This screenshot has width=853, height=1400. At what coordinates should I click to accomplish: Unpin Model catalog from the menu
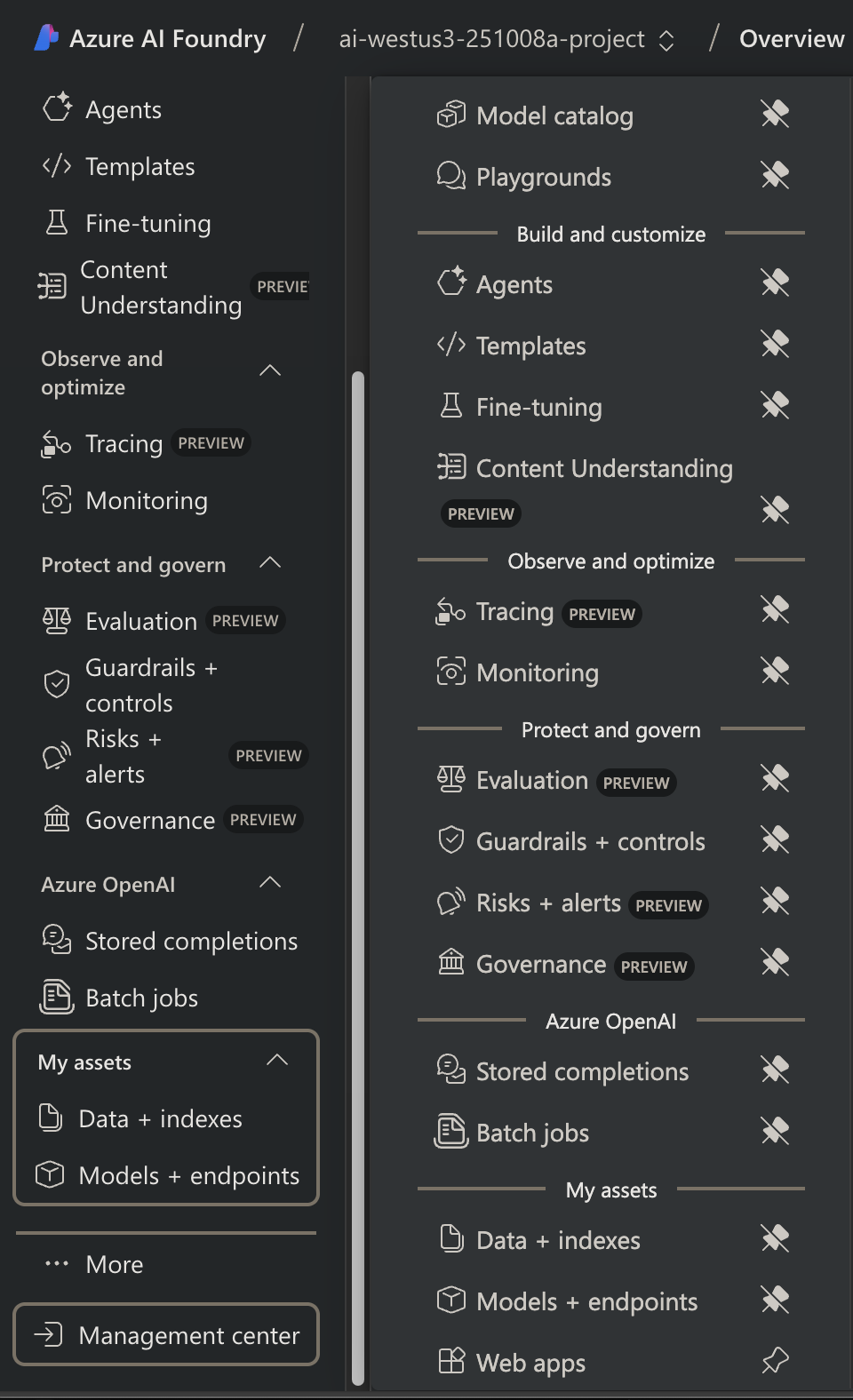(775, 114)
